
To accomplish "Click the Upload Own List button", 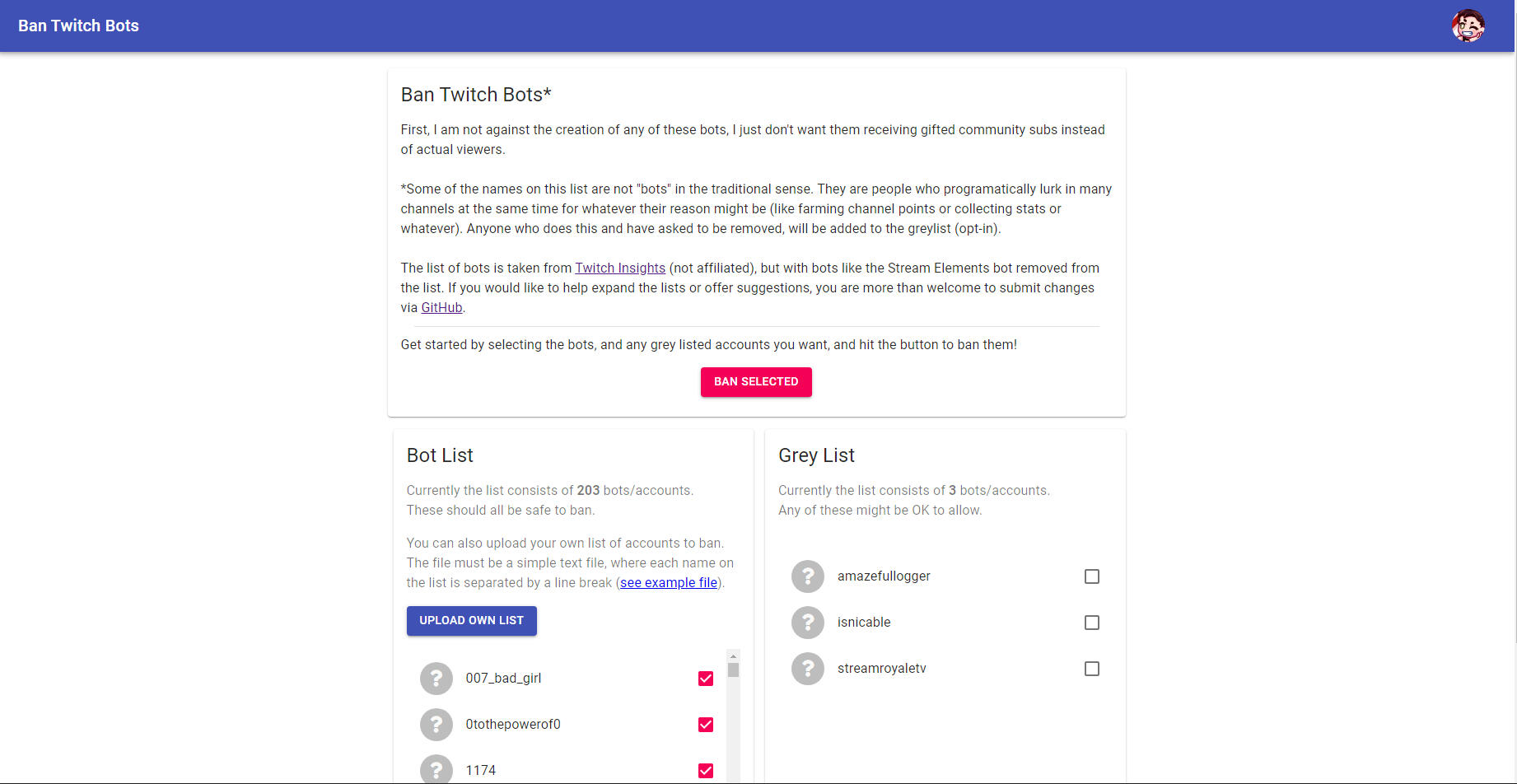I will (471, 621).
